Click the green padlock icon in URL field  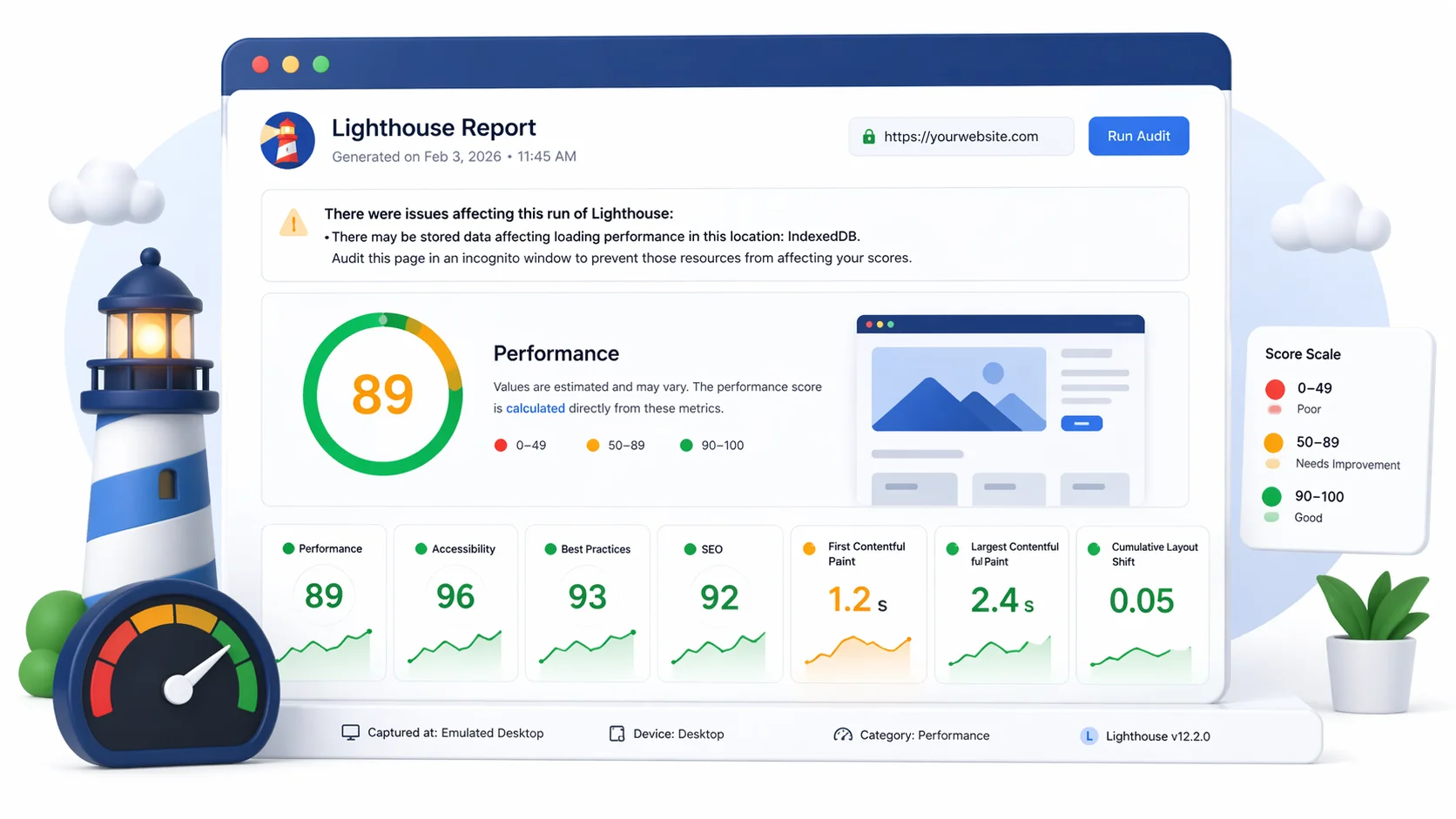(x=868, y=137)
